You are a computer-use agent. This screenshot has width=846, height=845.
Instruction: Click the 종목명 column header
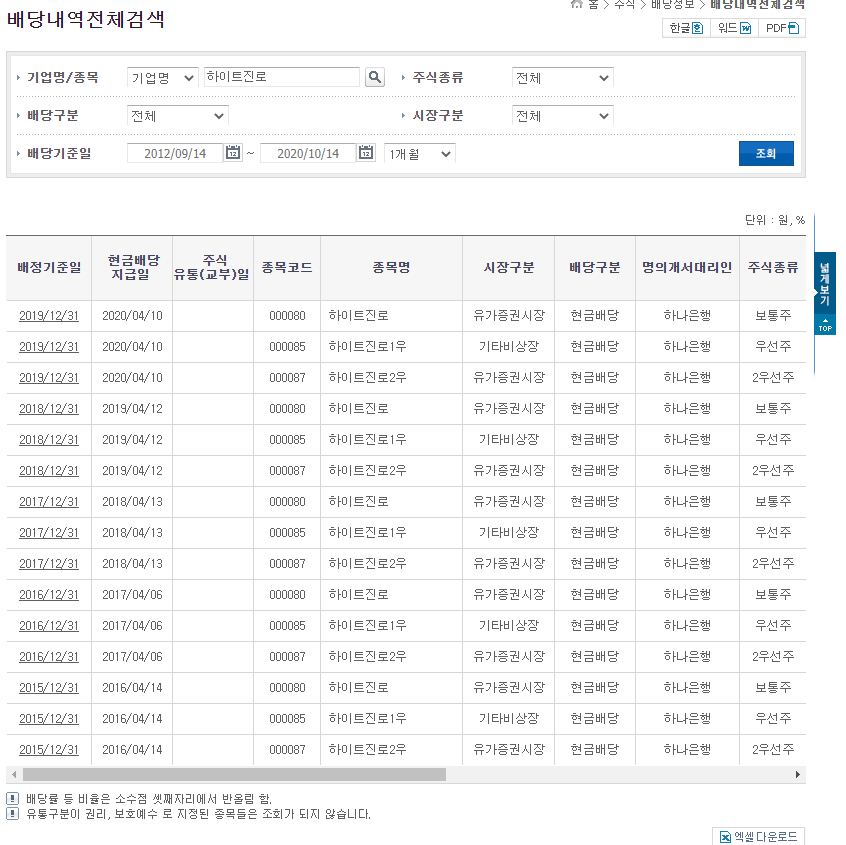click(392, 268)
